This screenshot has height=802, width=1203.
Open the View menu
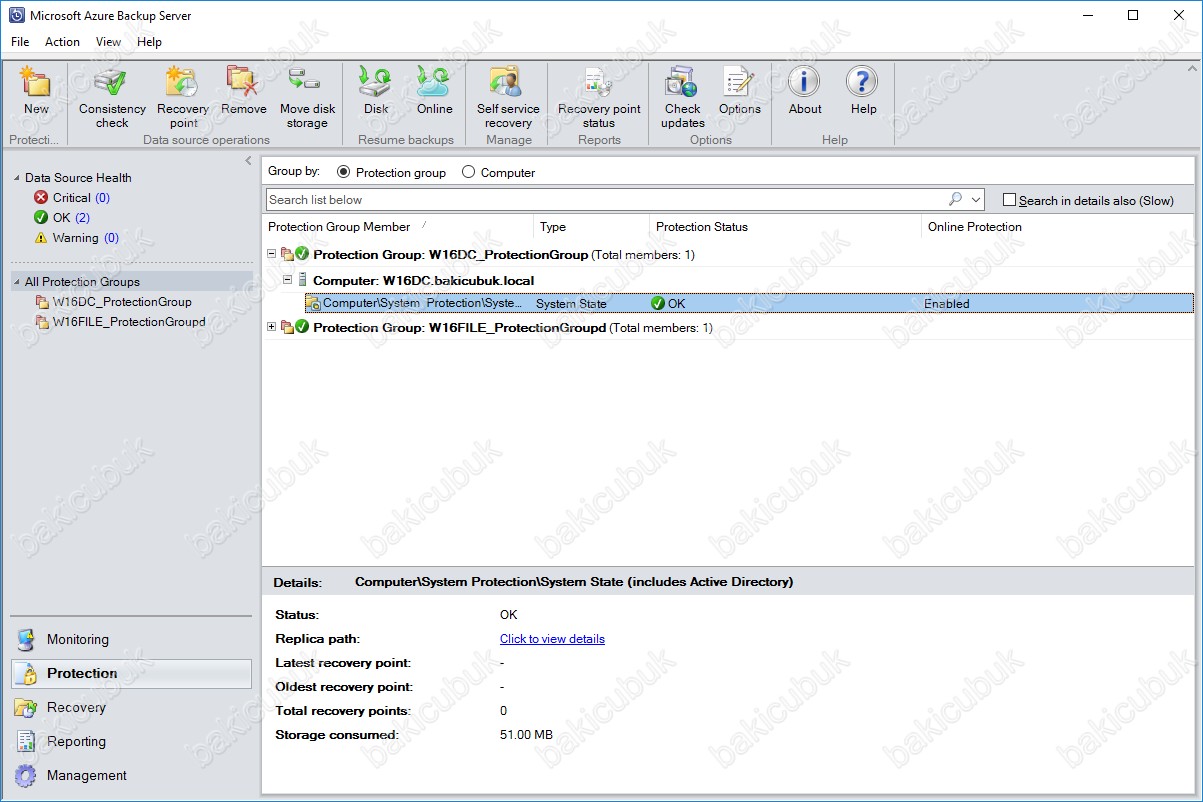pos(108,42)
